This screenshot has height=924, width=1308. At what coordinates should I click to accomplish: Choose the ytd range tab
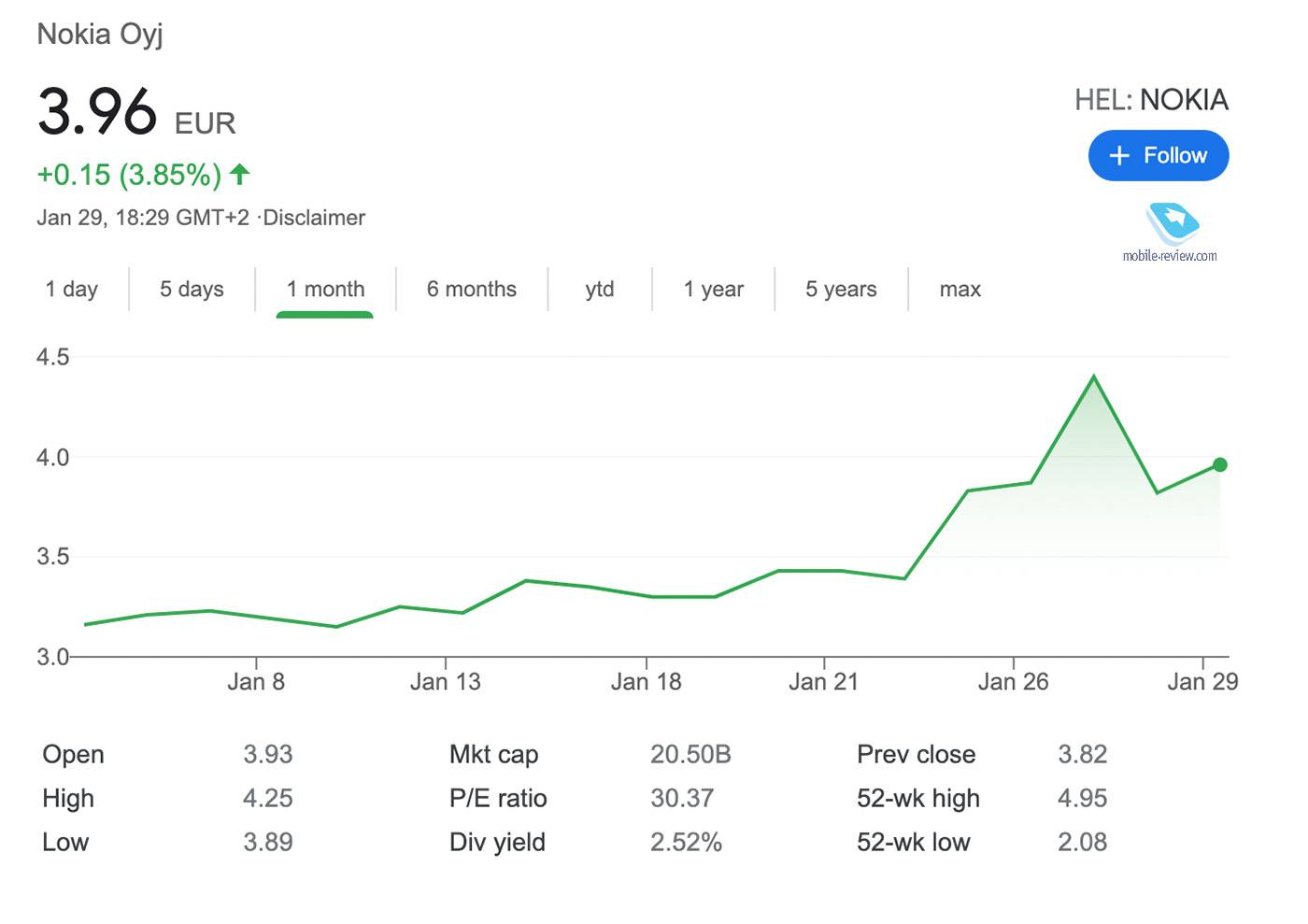coord(600,290)
